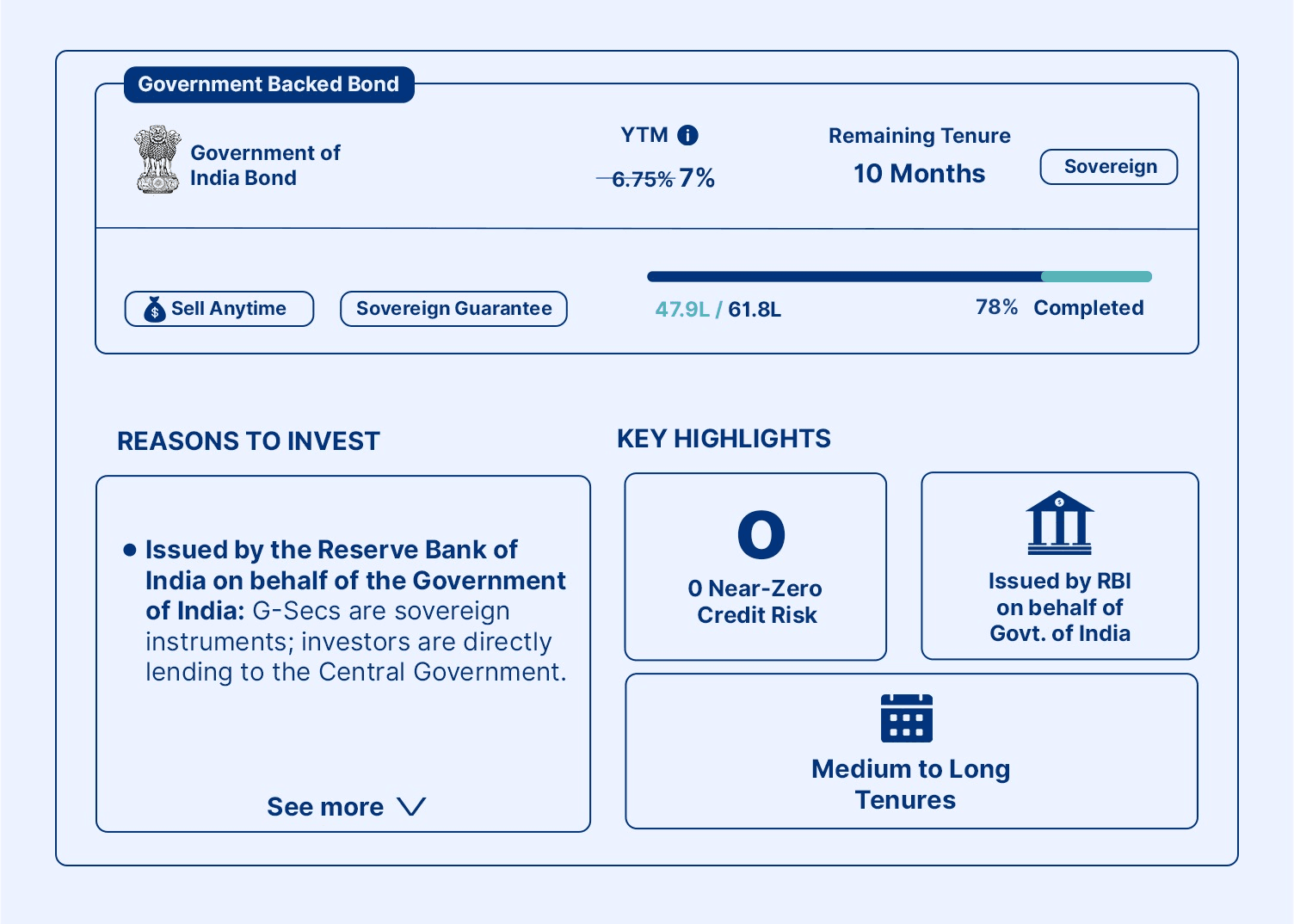Click the money bag icon in Sell Anytime

pos(155,309)
